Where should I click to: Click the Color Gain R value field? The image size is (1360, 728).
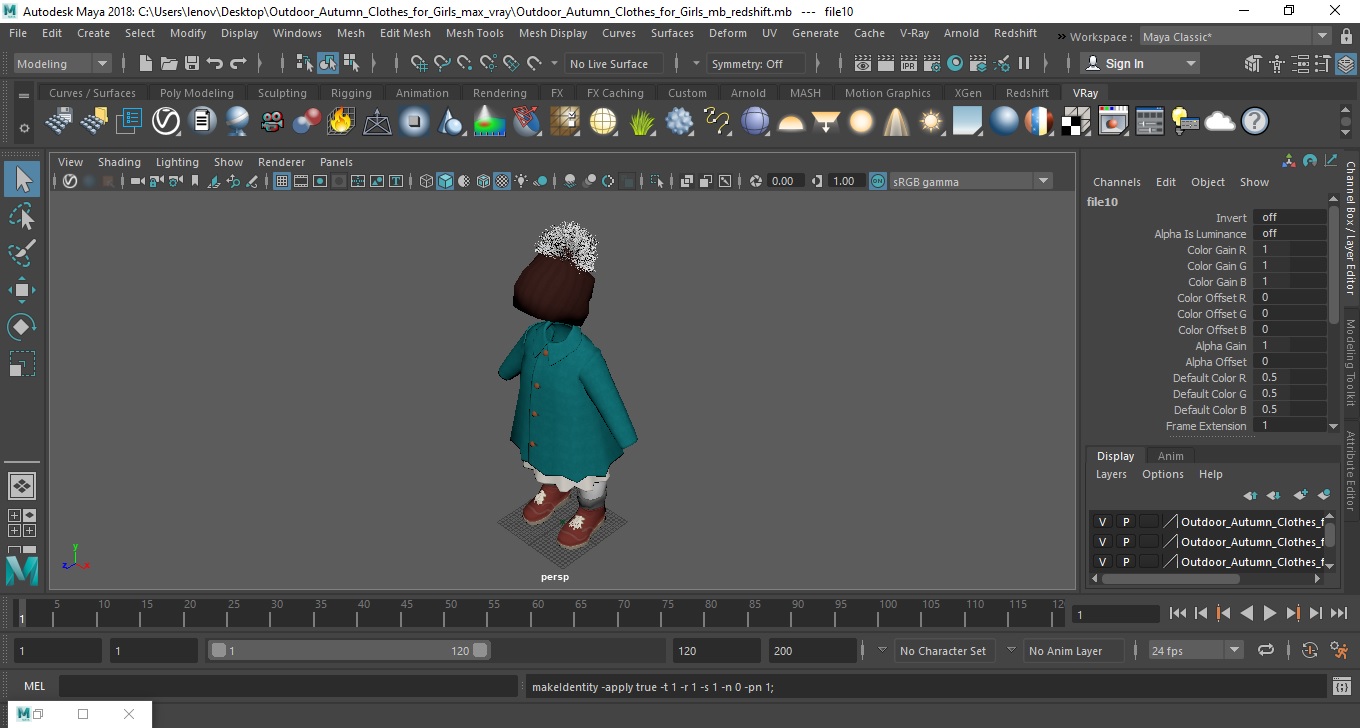point(1289,250)
